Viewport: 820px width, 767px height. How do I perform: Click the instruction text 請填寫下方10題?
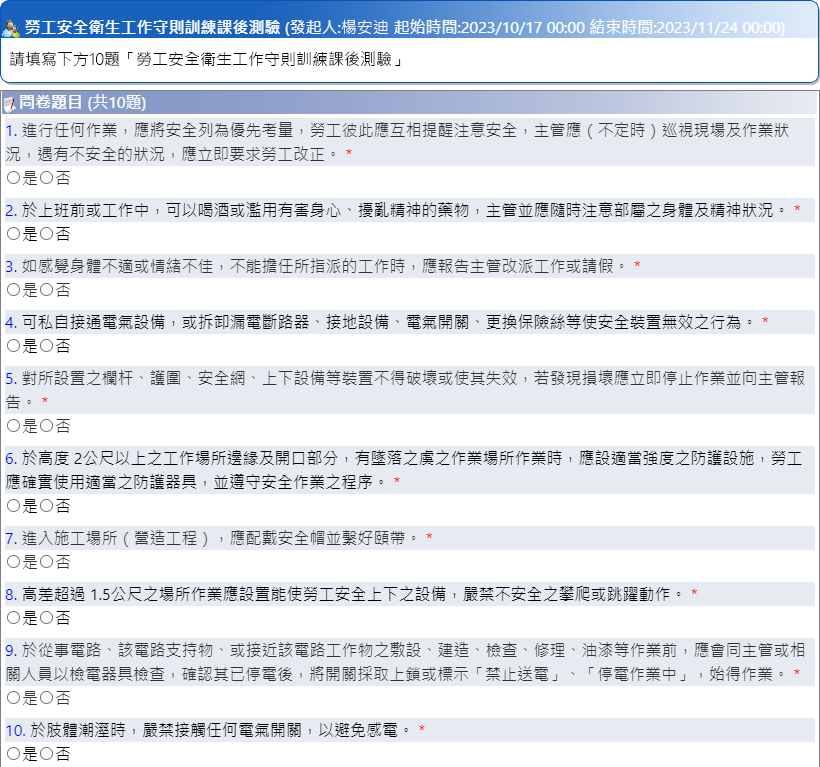click(x=207, y=59)
